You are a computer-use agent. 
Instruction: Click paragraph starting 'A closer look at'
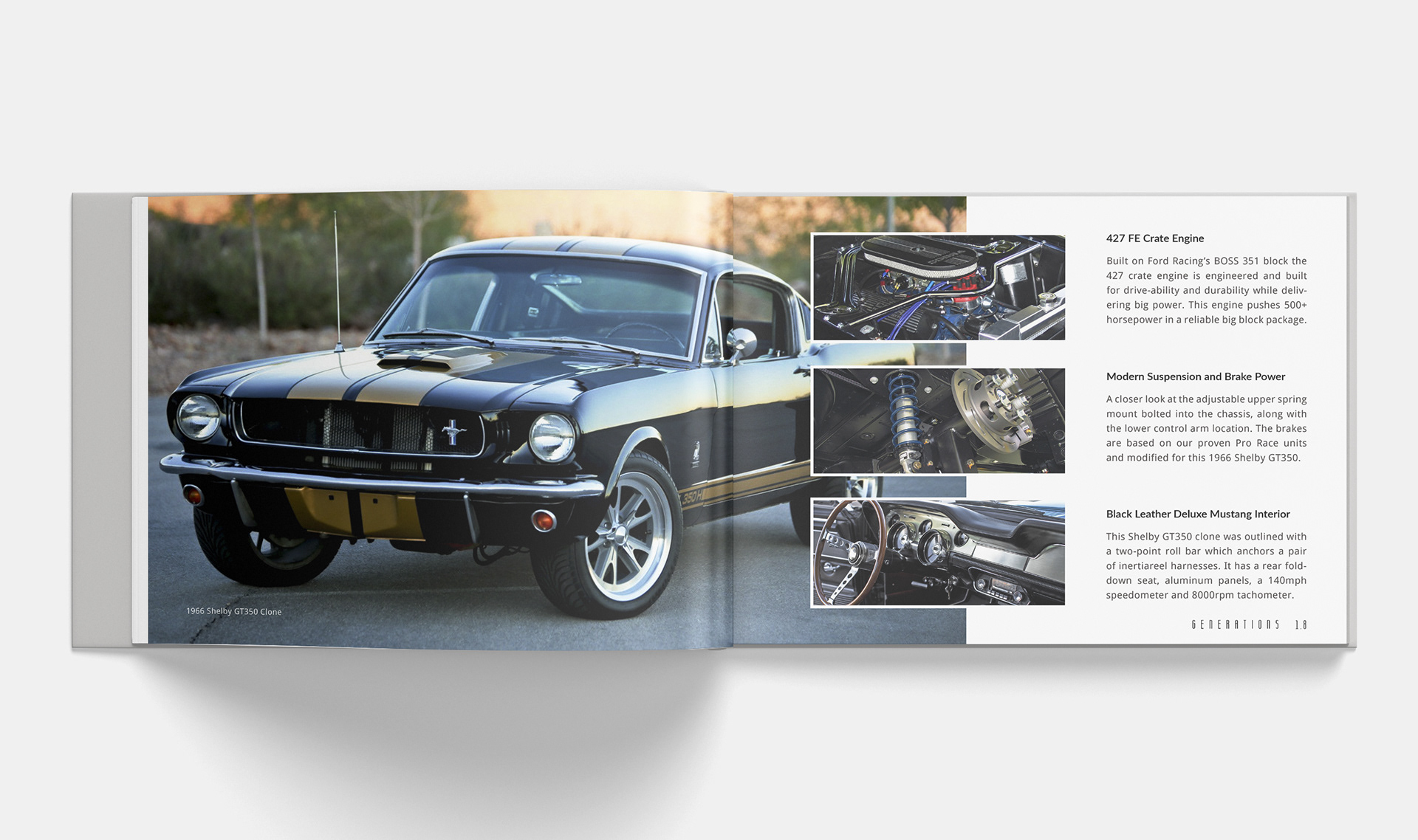1206,428
